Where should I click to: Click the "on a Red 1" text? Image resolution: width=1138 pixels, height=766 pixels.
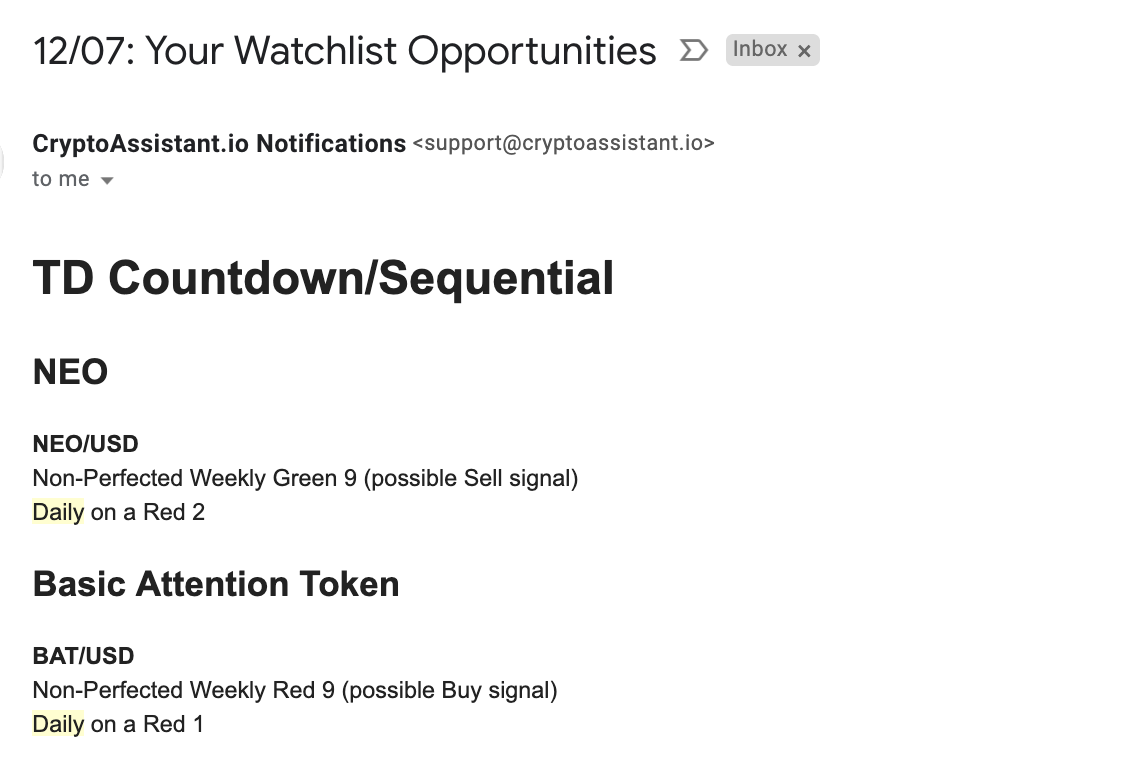click(x=147, y=724)
